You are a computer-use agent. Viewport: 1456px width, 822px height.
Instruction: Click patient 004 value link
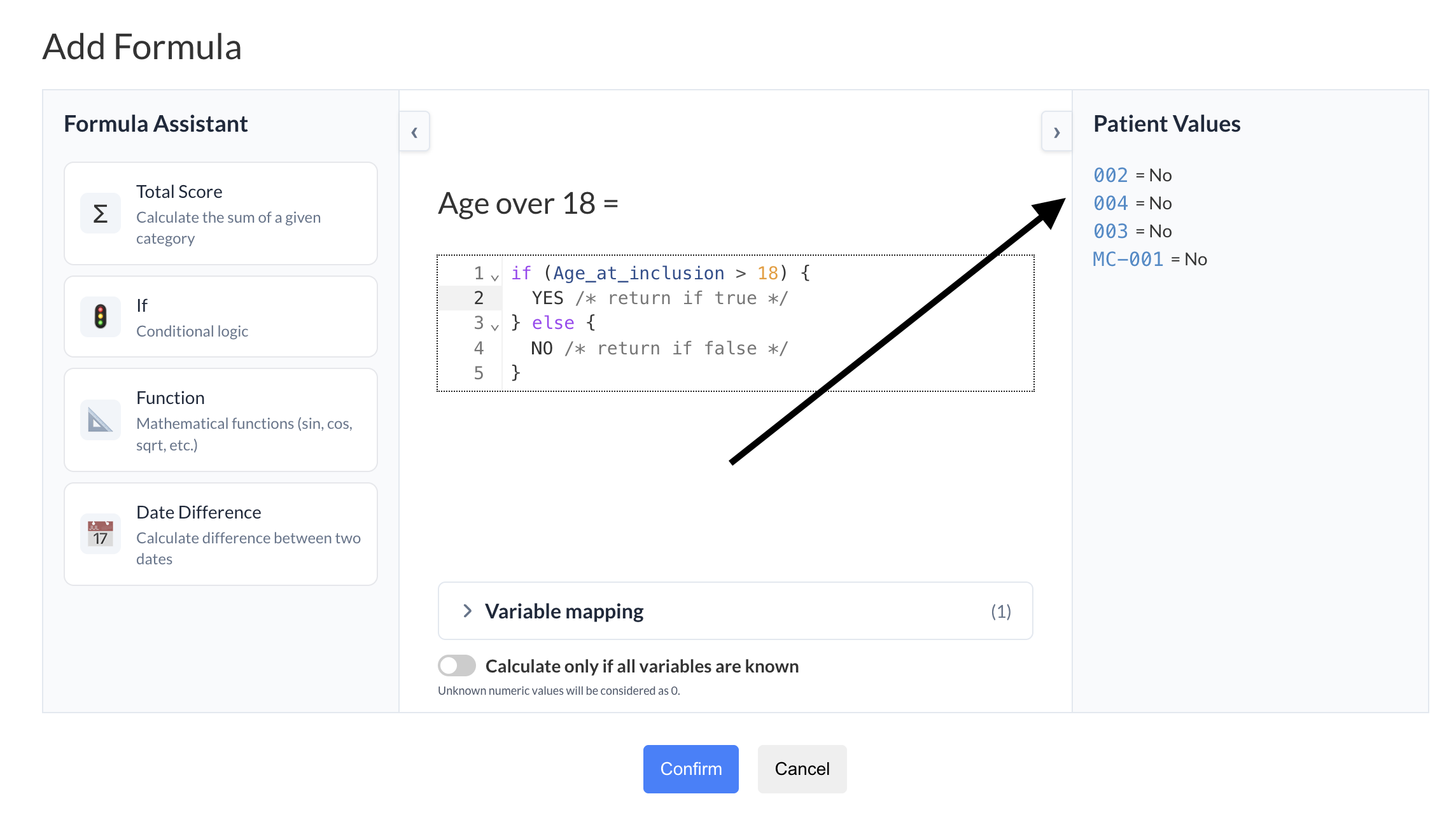(1110, 203)
